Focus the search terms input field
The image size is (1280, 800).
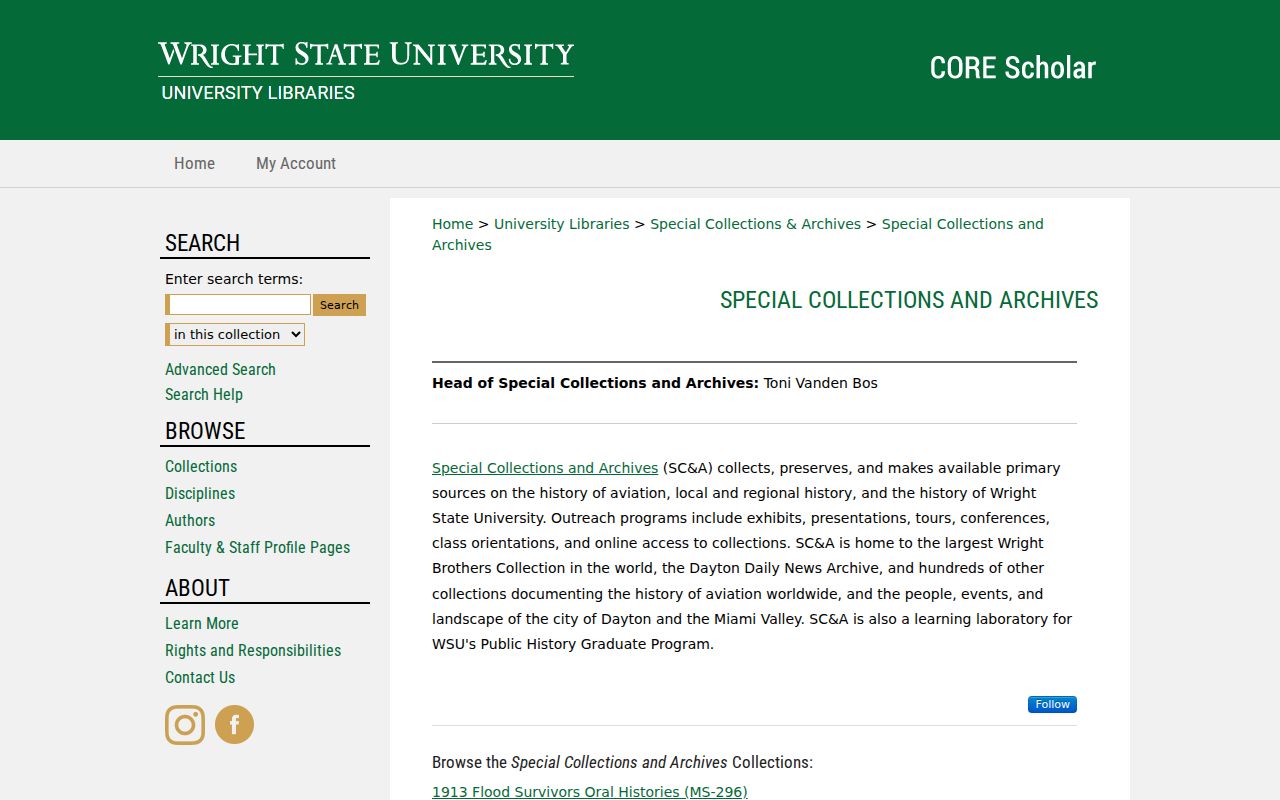pos(238,305)
